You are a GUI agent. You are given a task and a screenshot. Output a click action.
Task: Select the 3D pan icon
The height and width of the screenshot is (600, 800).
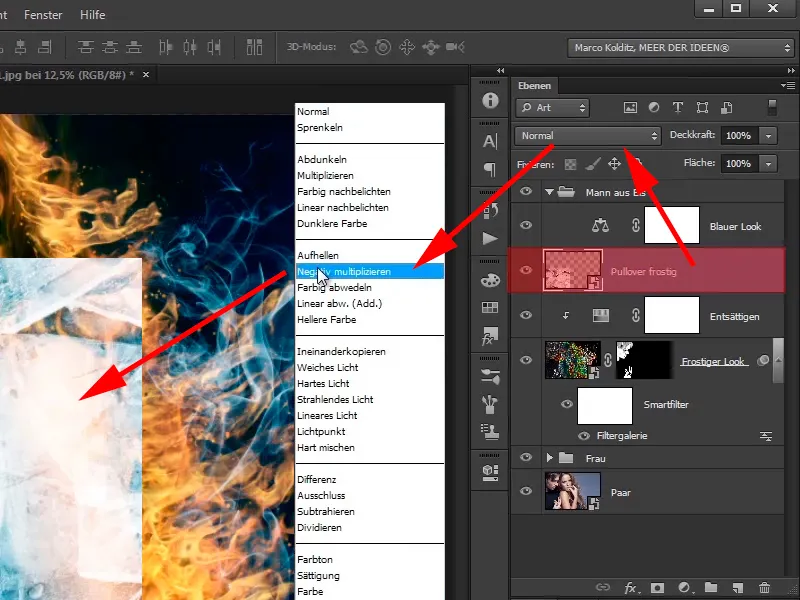[x=407, y=47]
